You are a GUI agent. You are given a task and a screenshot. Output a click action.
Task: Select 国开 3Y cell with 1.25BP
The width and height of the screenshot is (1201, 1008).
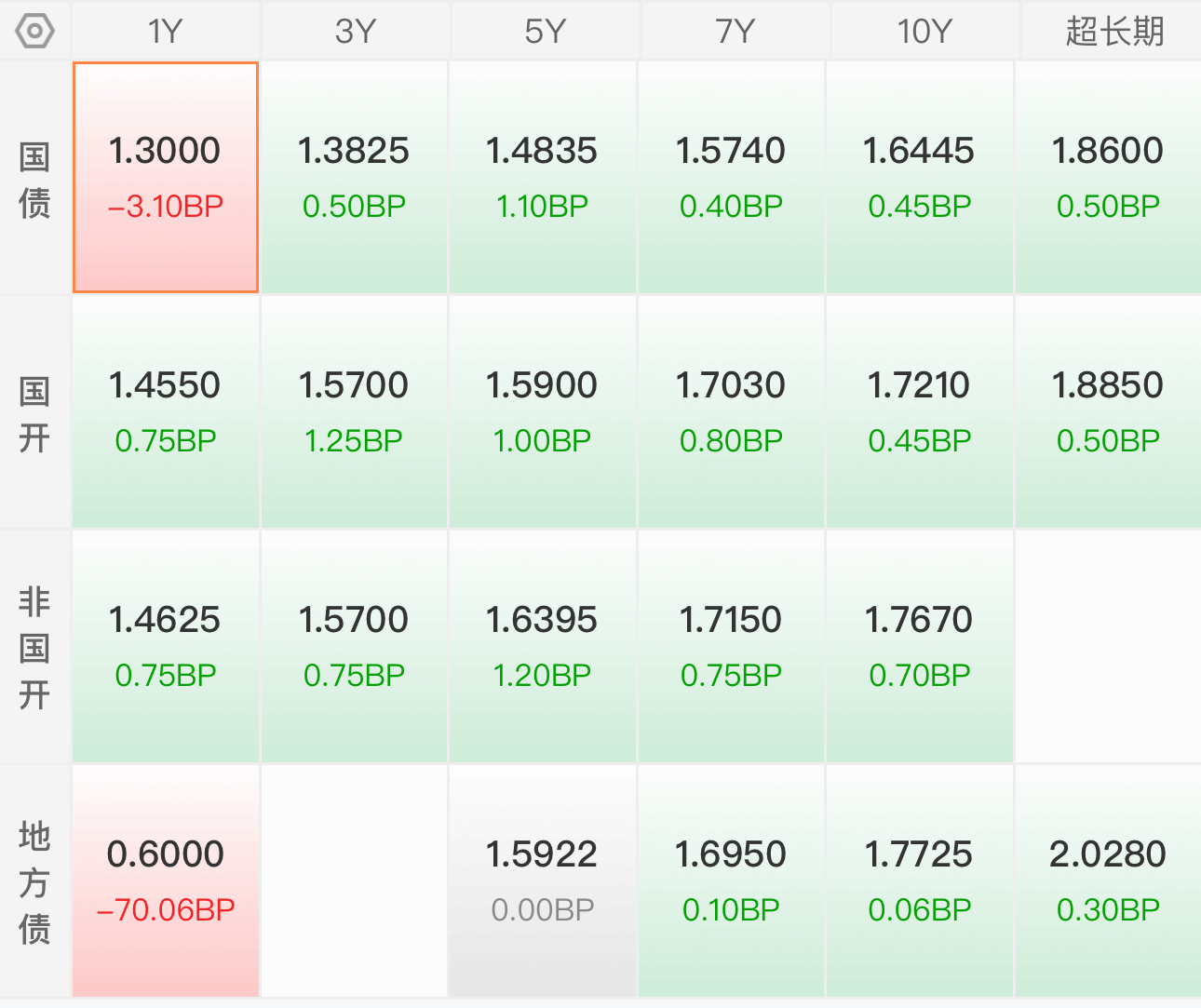pyautogui.click(x=354, y=412)
